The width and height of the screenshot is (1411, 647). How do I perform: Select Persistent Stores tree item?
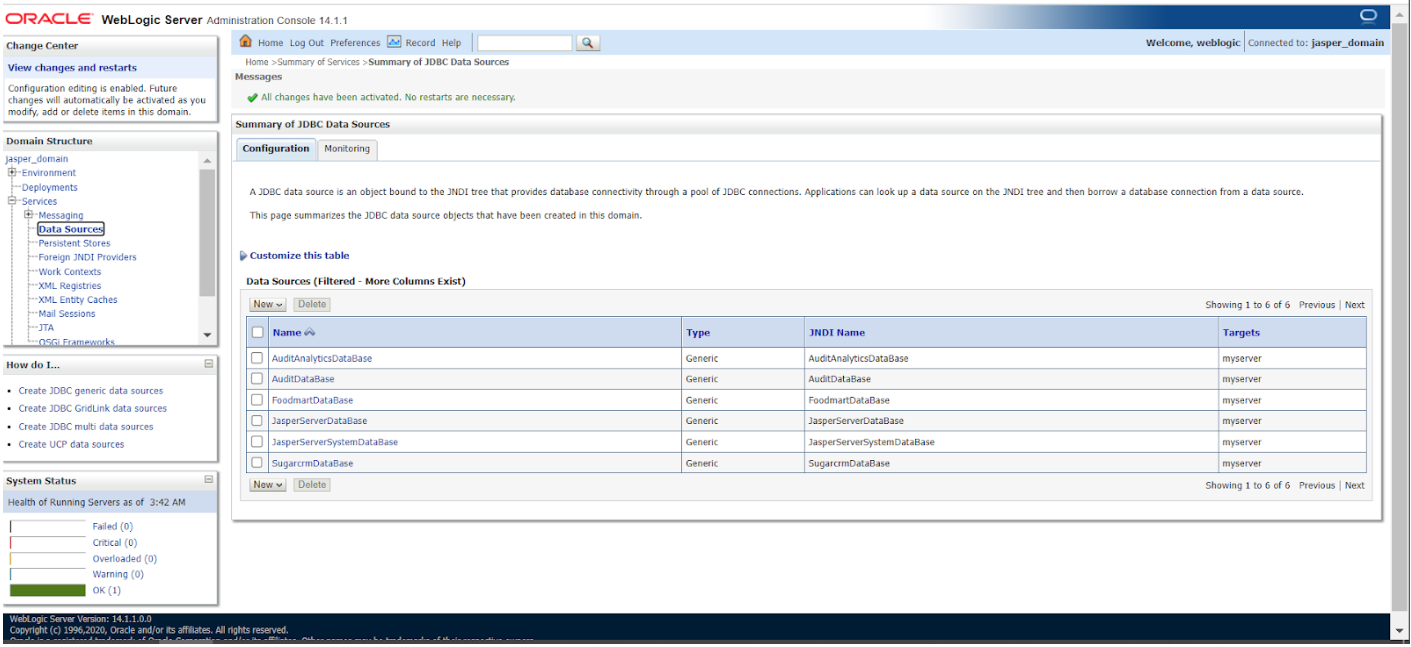click(74, 243)
